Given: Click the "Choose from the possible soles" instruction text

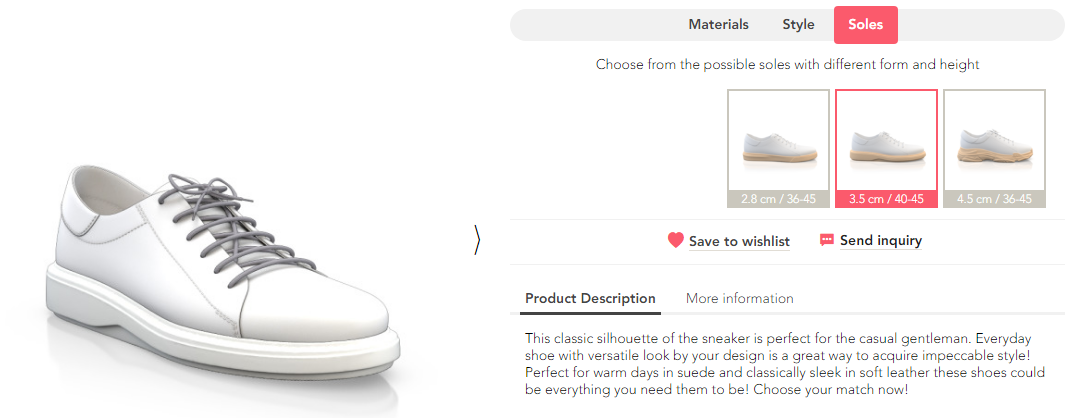Looking at the screenshot, I should 787,64.
